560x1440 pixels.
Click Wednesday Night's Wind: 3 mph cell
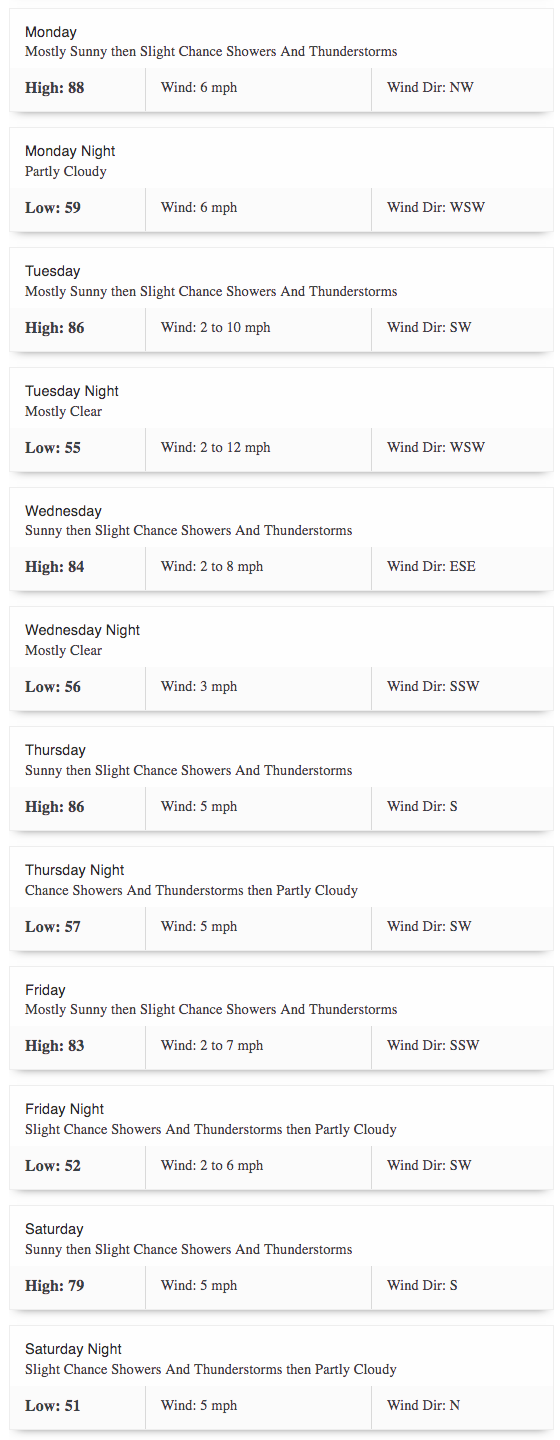click(258, 687)
